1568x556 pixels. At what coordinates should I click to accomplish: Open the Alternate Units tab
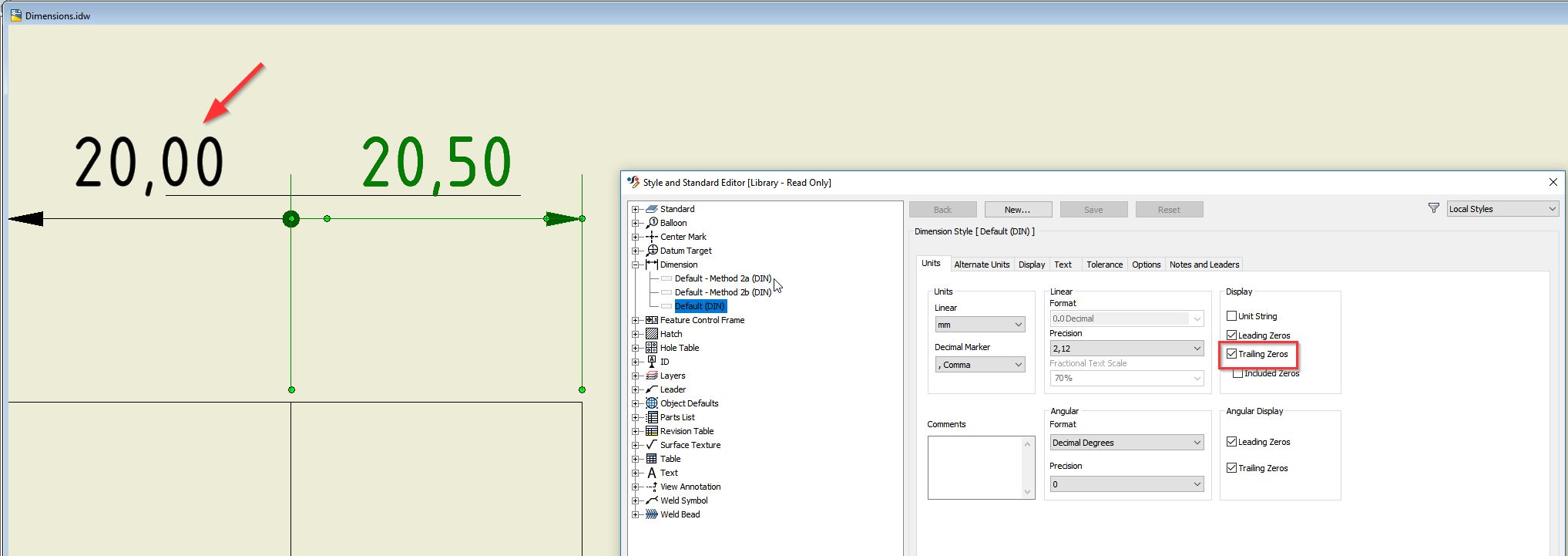tap(981, 265)
